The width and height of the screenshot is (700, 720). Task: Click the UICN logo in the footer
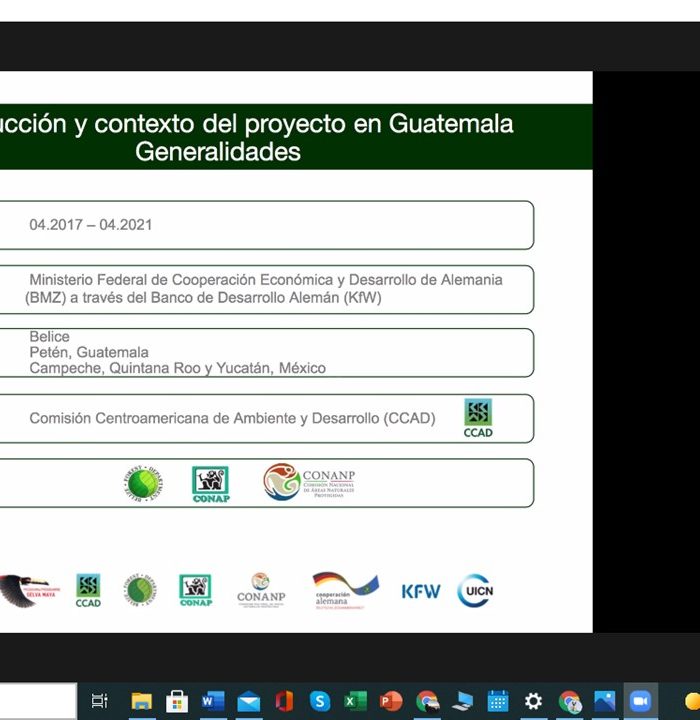(x=475, y=591)
